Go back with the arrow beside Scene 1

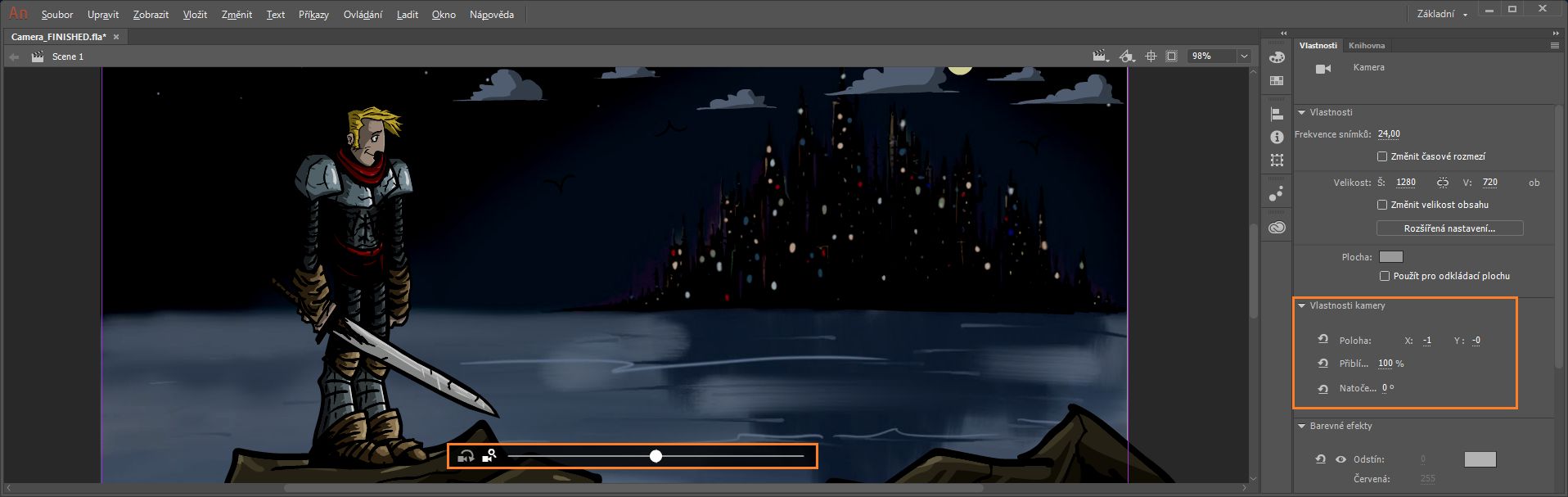pyautogui.click(x=14, y=56)
